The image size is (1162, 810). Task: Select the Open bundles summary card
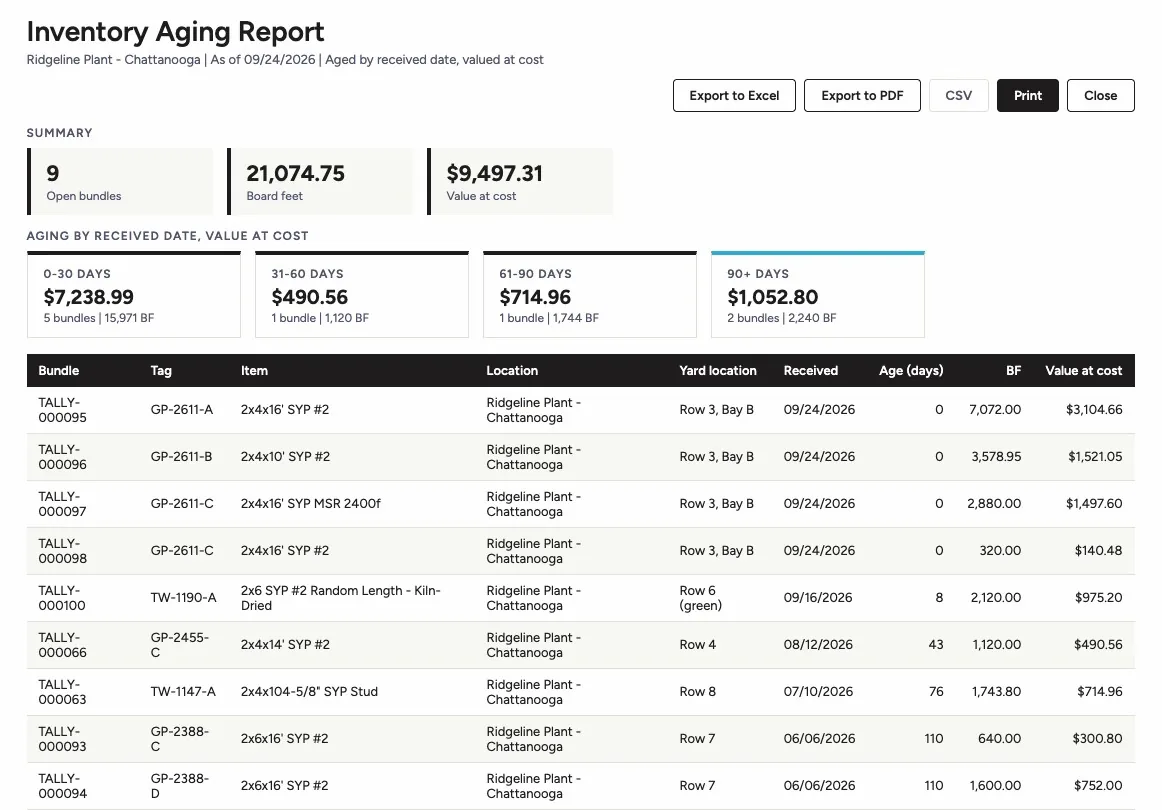120,182
